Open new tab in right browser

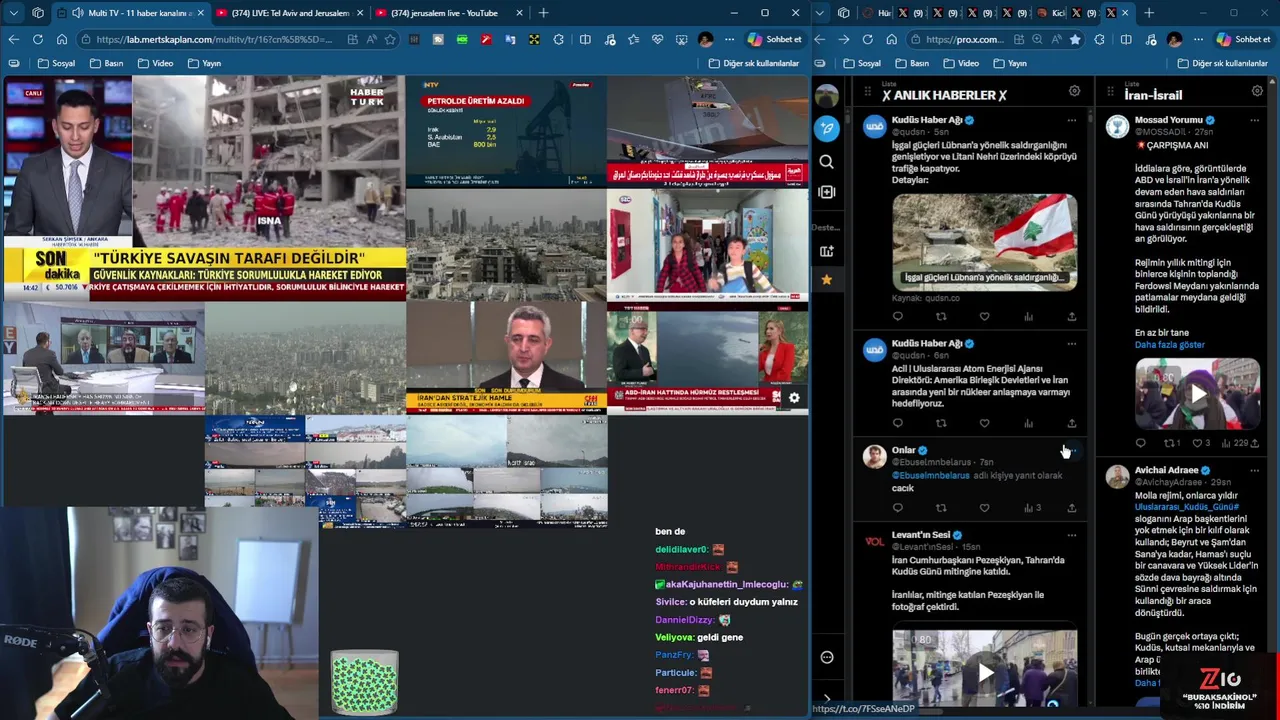point(1149,13)
